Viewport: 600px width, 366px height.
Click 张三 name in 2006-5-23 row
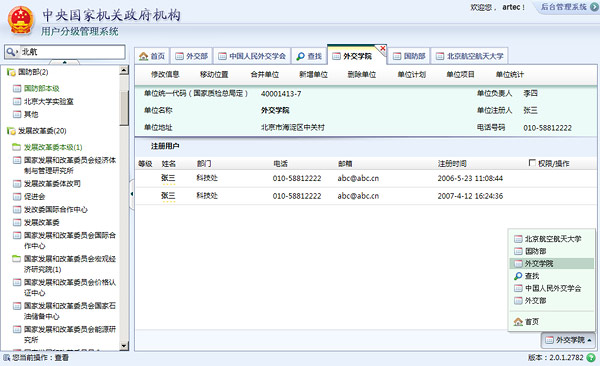tap(168, 178)
